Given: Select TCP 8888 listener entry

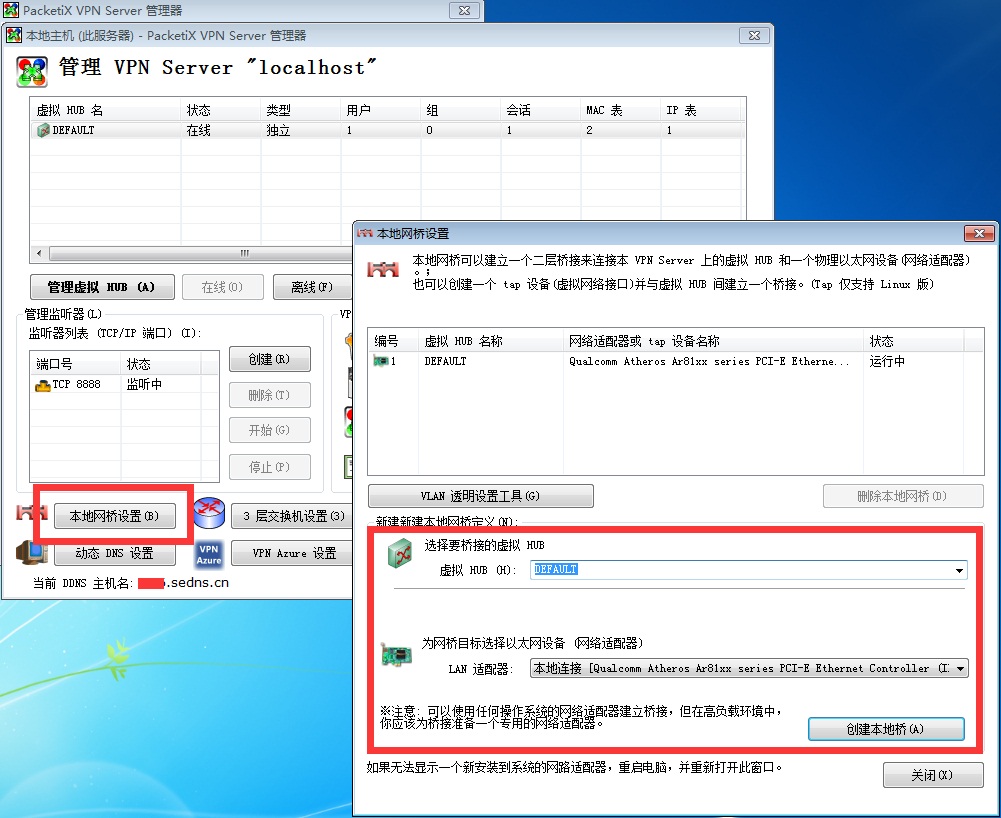Looking at the screenshot, I should coord(76,384).
